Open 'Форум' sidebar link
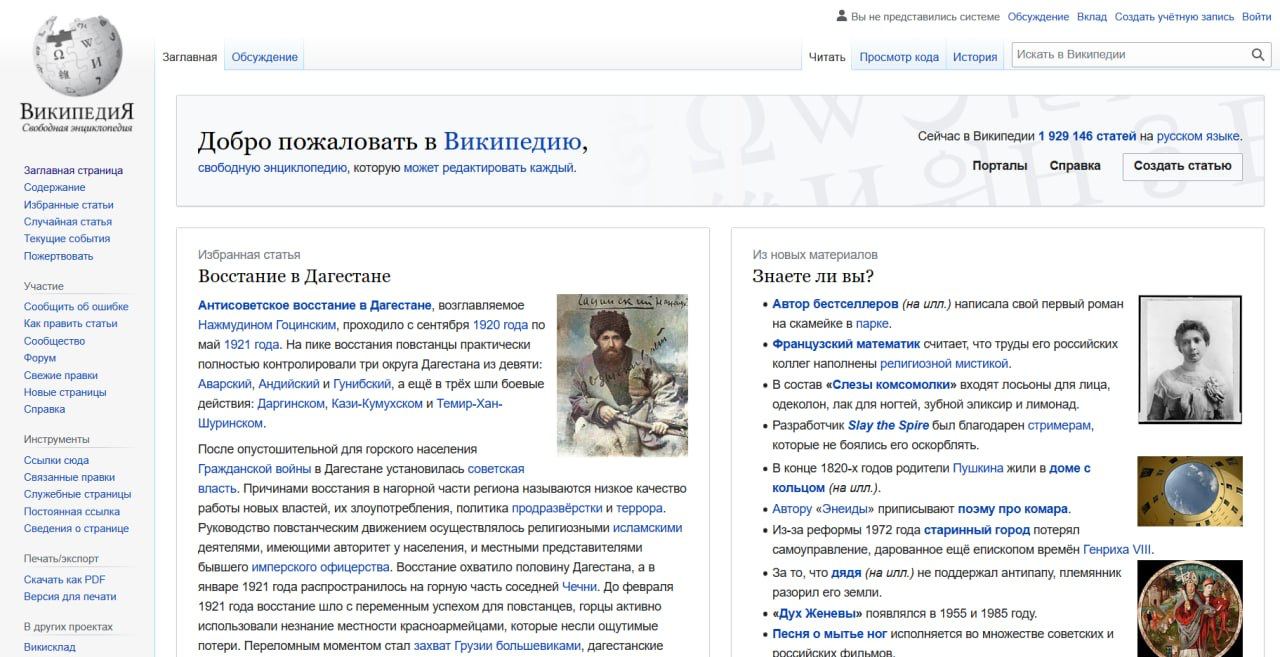The width and height of the screenshot is (1280, 657). click(x=40, y=357)
